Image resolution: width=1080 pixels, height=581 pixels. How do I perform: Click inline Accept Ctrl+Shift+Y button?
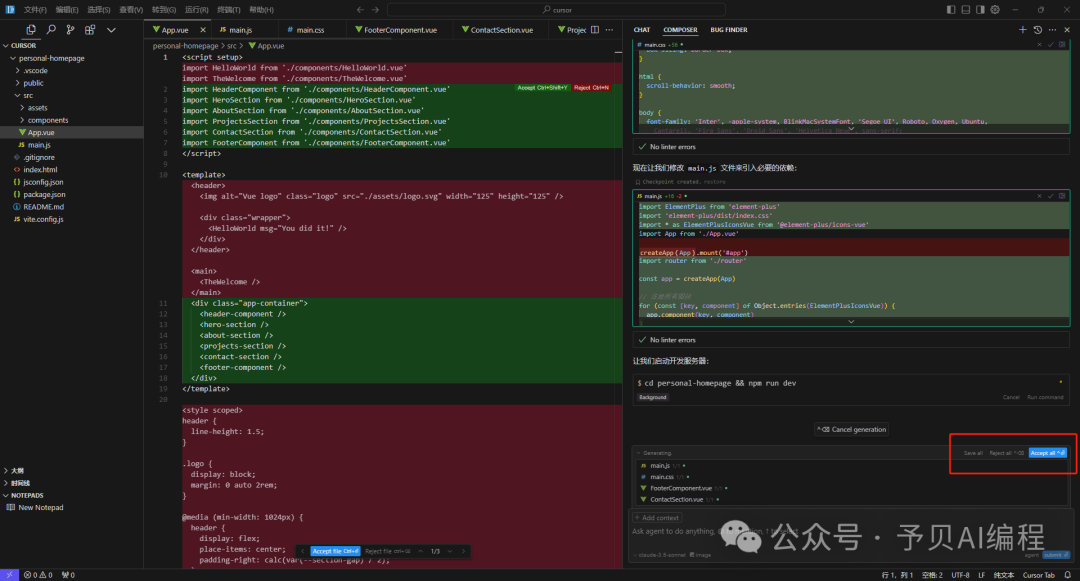542,87
